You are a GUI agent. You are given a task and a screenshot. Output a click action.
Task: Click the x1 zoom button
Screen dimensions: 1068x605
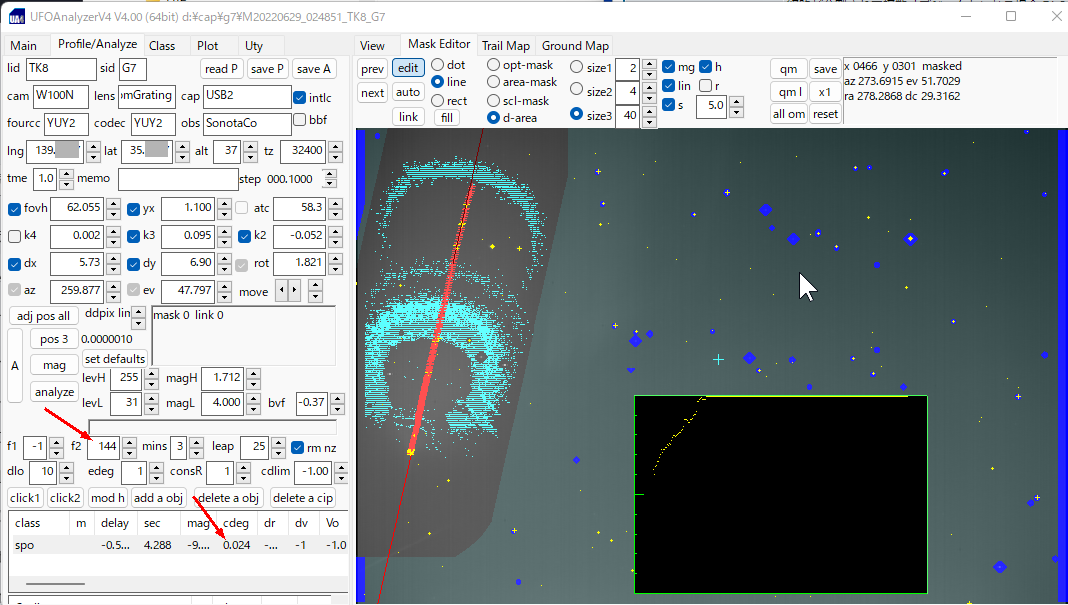[824, 92]
